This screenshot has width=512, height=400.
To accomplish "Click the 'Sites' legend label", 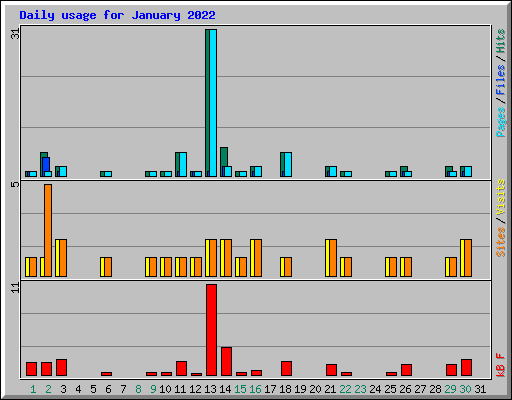I will [x=501, y=241].
